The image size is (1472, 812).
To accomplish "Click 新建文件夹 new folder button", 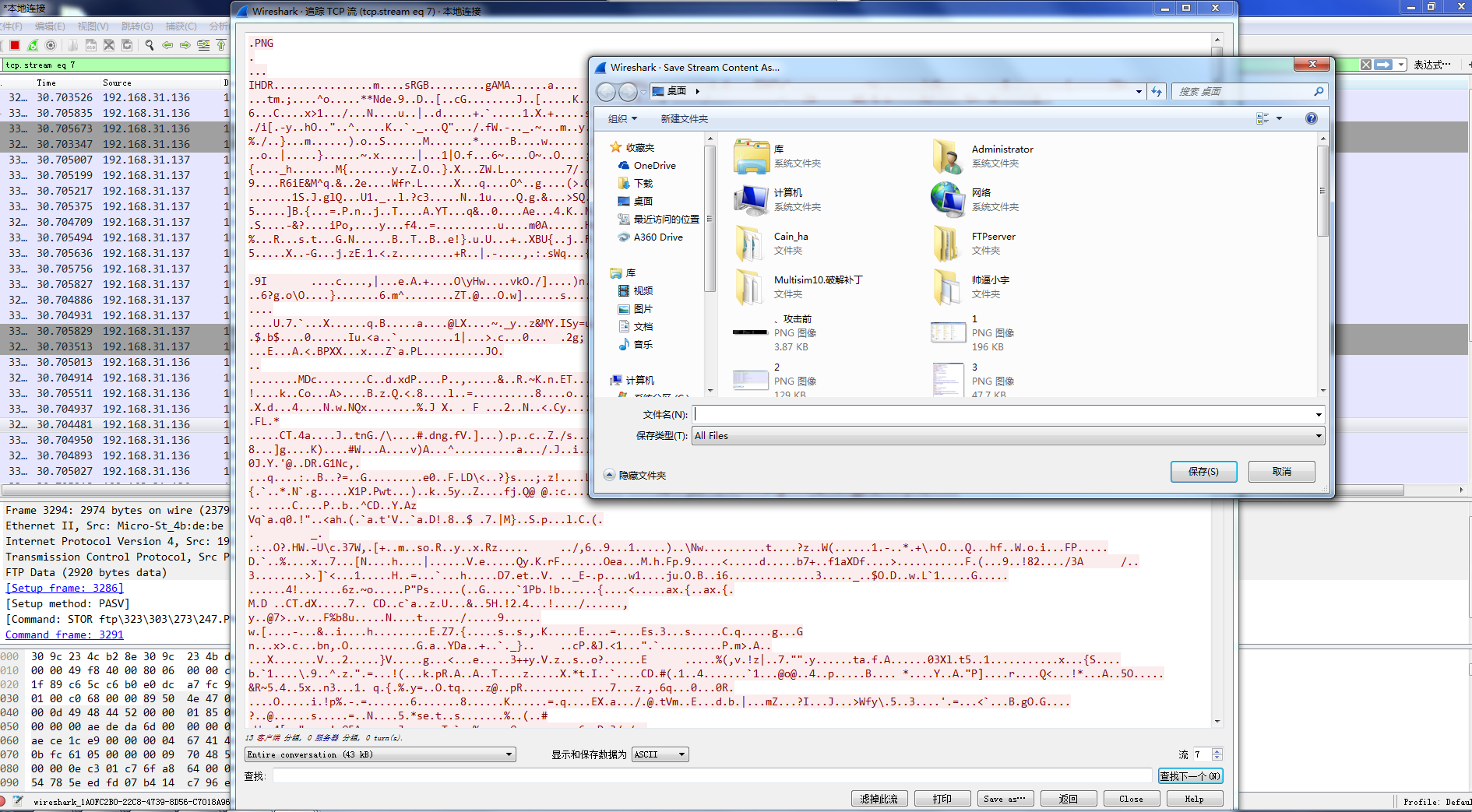I will 685,119.
